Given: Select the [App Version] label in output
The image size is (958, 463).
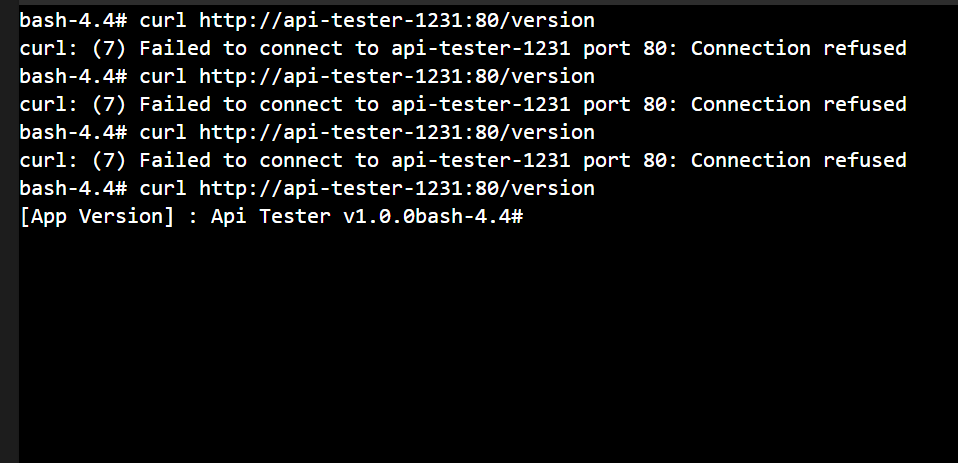Looking at the screenshot, I should click(97, 216).
